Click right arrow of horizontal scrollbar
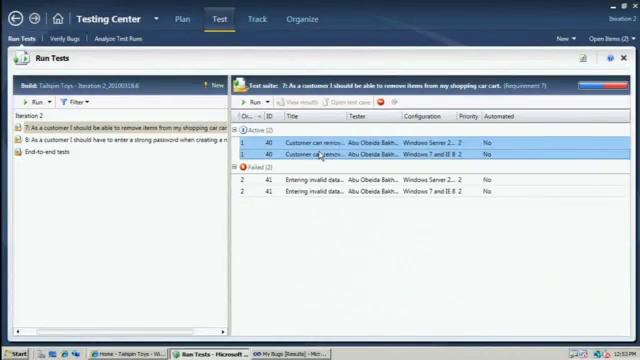This screenshot has height=360, width=640. click(x=223, y=331)
